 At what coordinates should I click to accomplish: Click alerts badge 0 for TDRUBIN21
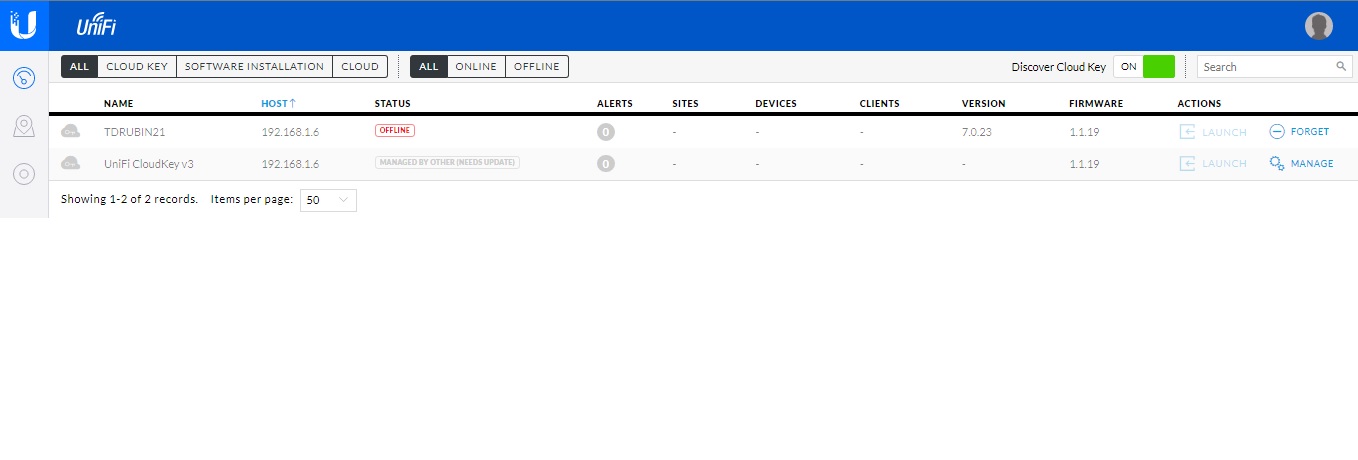605,132
